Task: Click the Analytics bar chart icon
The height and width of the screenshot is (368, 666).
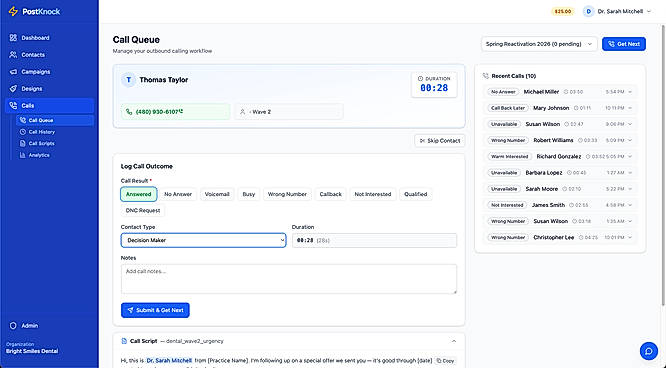Action: click(x=23, y=155)
